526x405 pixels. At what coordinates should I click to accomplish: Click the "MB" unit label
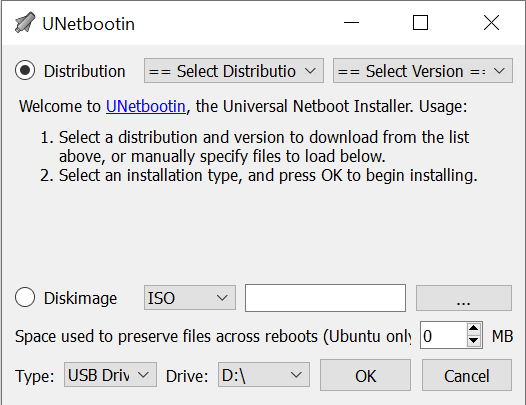pyautogui.click(x=502, y=336)
